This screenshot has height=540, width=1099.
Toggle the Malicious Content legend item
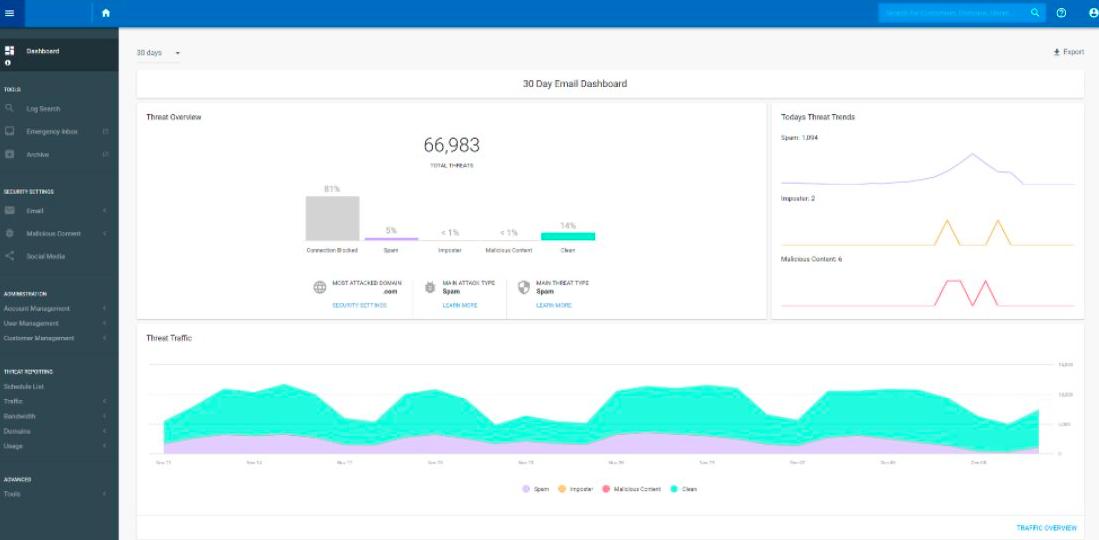[630, 489]
